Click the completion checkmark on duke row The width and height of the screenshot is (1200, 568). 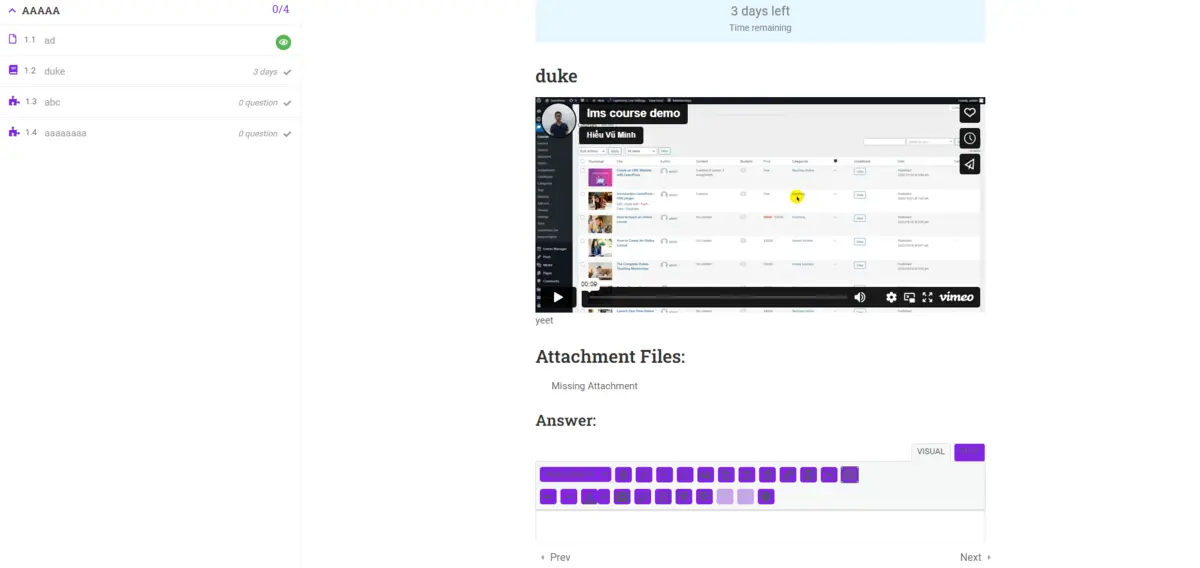point(288,72)
